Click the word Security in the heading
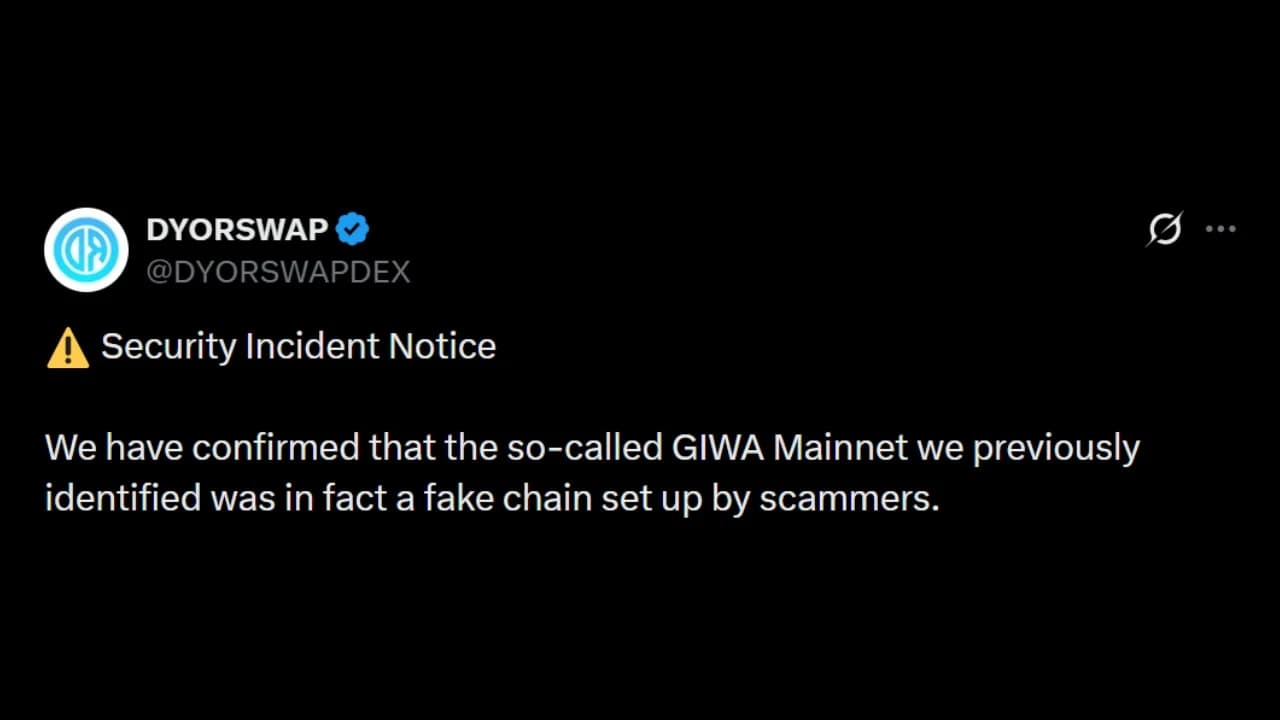Viewport: 1280px width, 720px height. click(169, 348)
